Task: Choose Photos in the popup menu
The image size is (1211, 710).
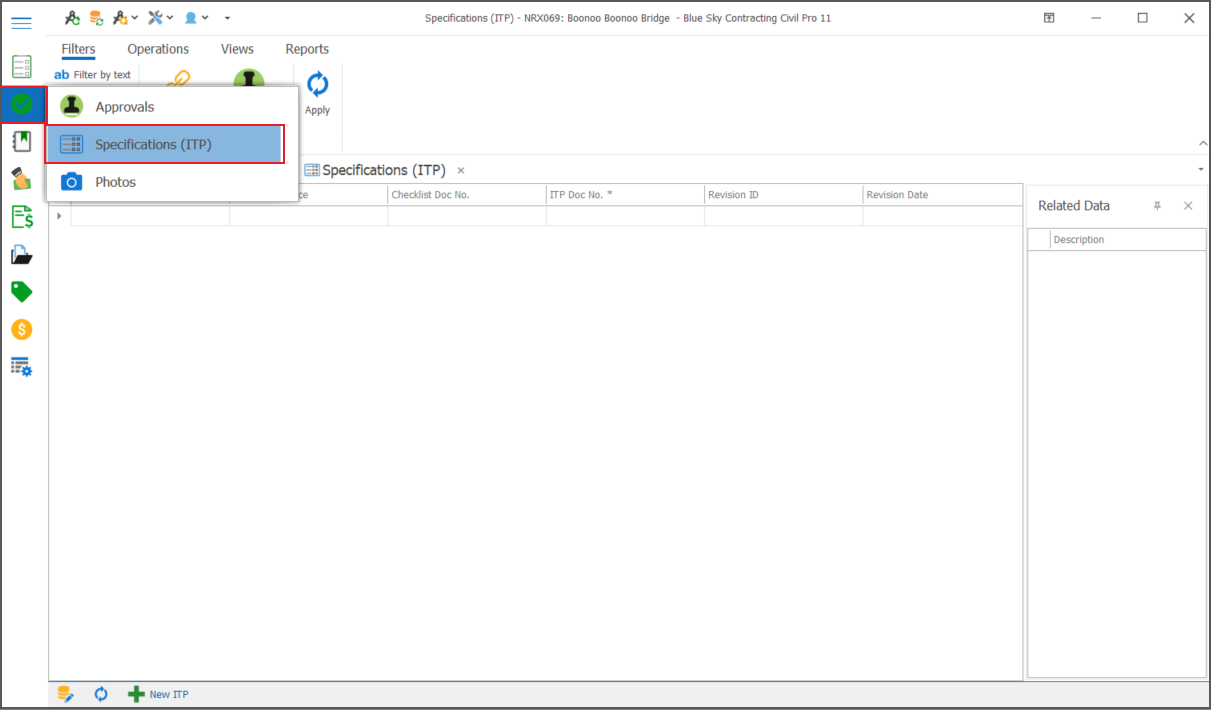Action: pyautogui.click(x=115, y=182)
